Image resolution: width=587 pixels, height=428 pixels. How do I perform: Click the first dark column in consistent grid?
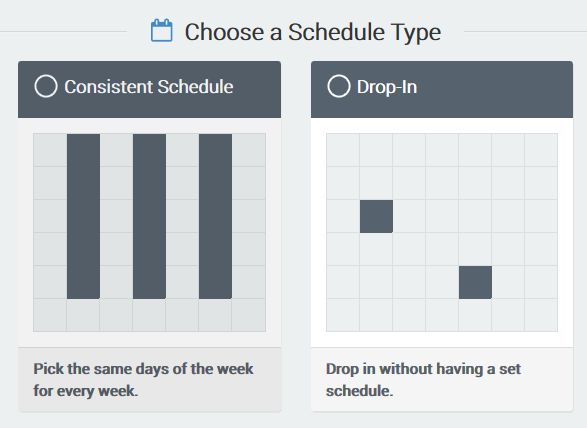[83, 216]
